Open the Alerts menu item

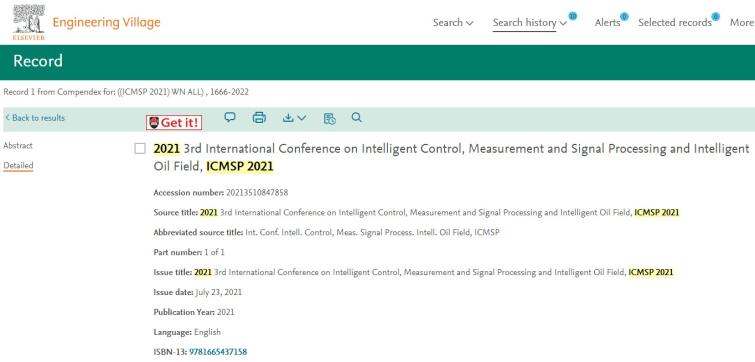(x=607, y=23)
